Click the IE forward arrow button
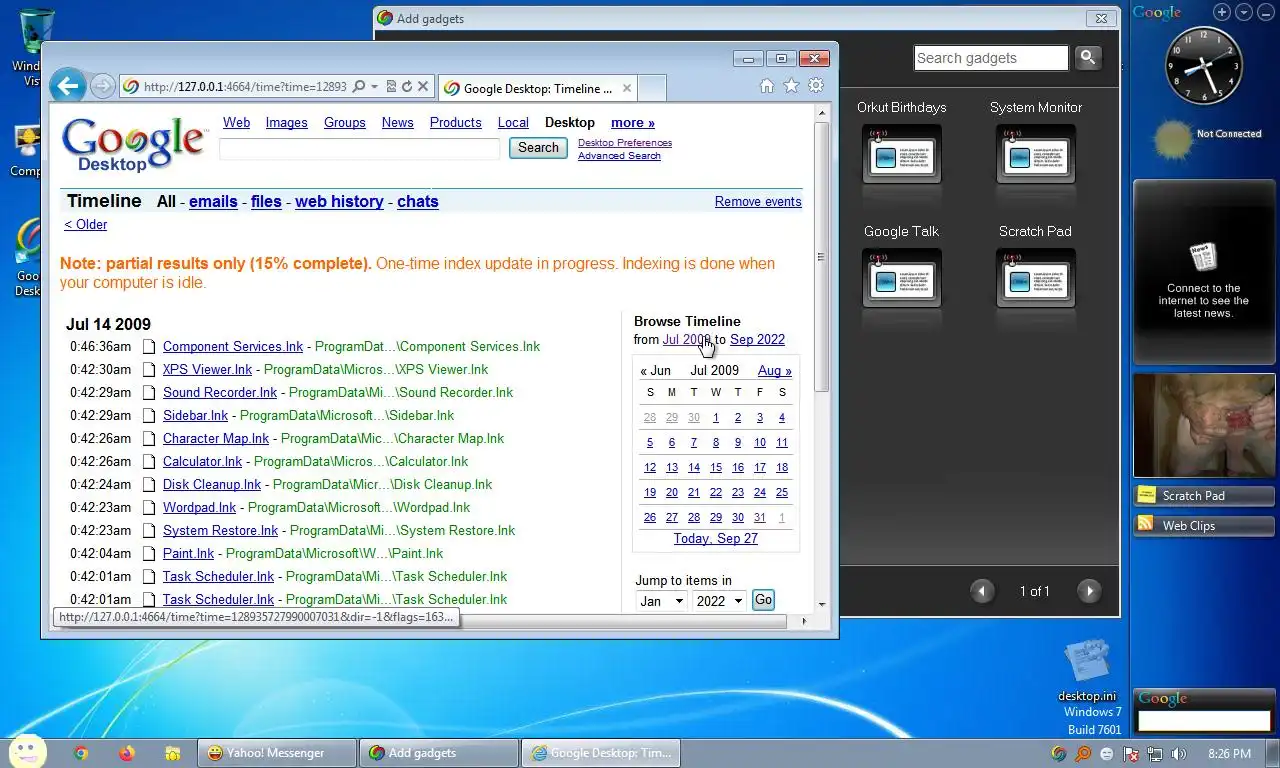The width and height of the screenshot is (1280, 768). [102, 87]
